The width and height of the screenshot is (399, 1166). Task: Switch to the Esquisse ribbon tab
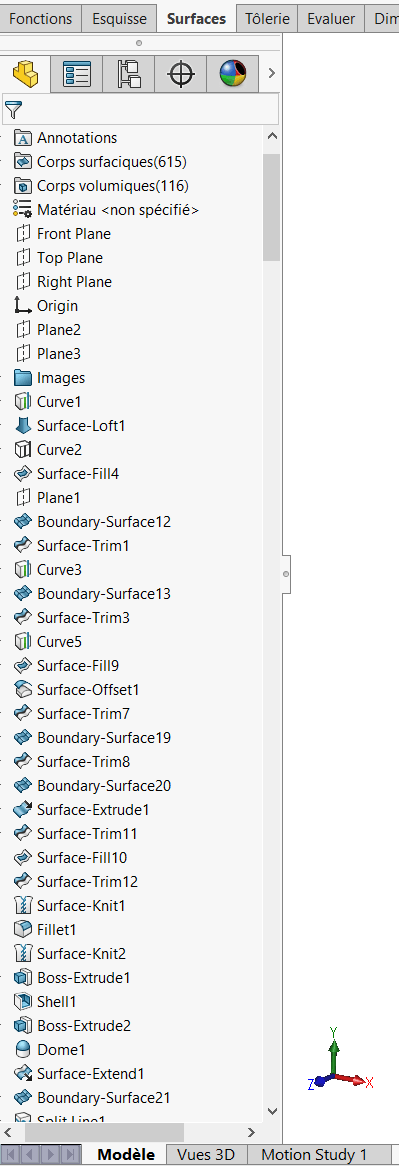pos(120,19)
